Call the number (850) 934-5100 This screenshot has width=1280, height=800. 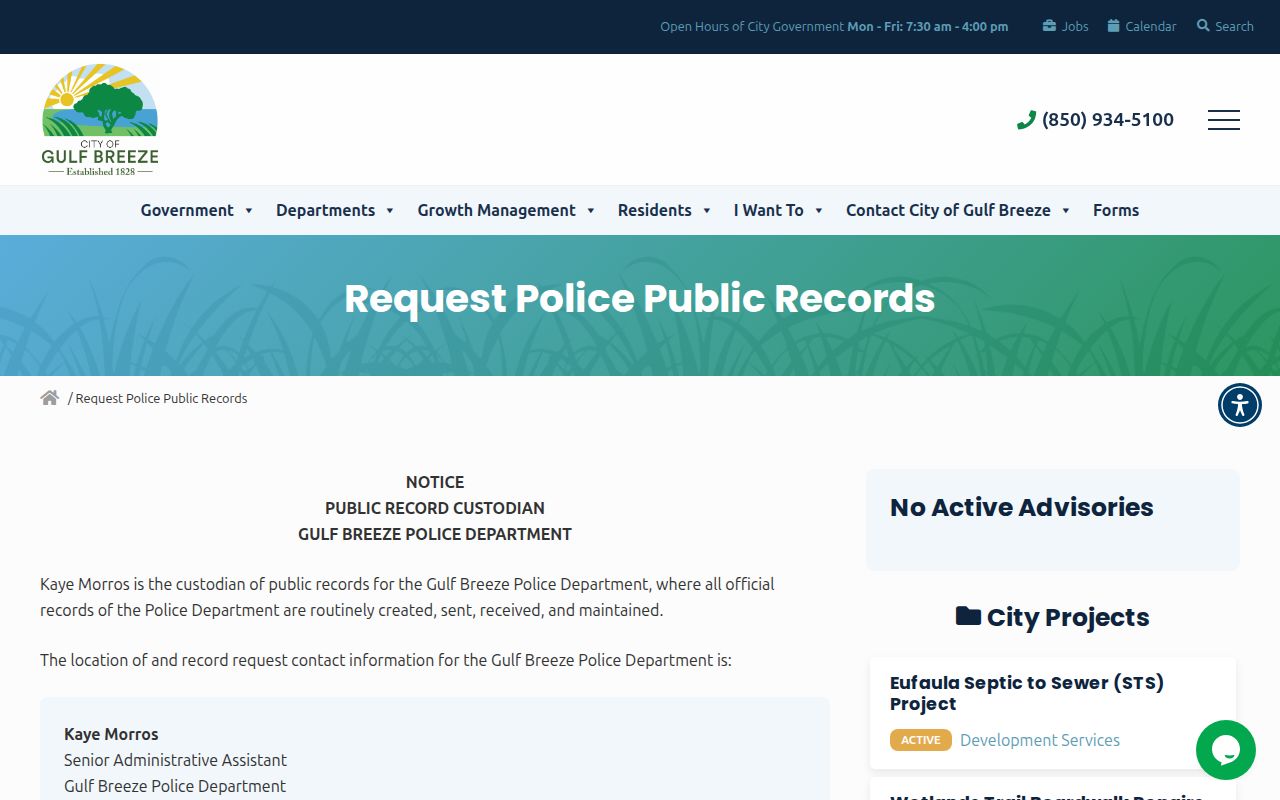tap(1108, 120)
